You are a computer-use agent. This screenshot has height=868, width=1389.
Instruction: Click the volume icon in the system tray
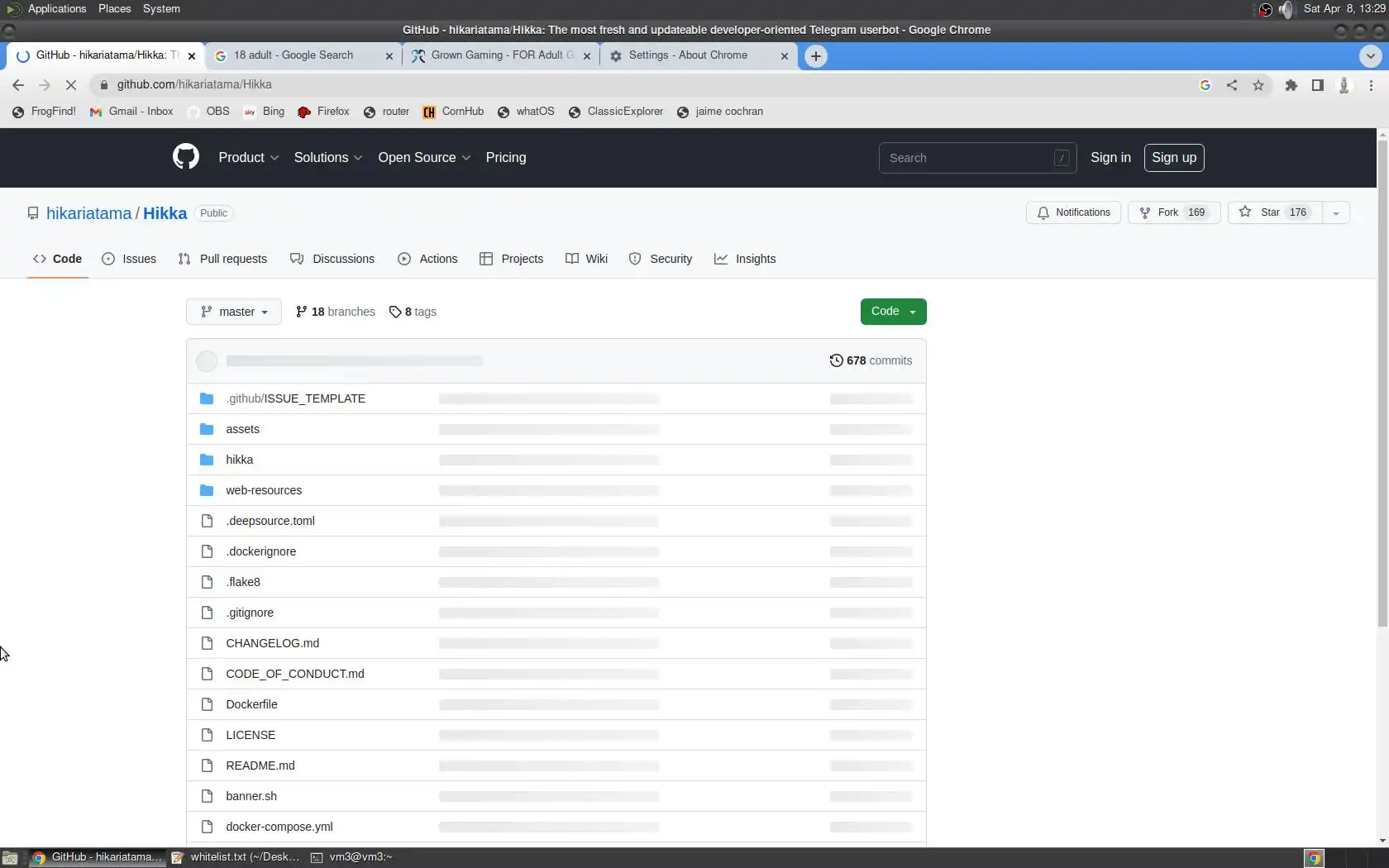coord(1286,9)
